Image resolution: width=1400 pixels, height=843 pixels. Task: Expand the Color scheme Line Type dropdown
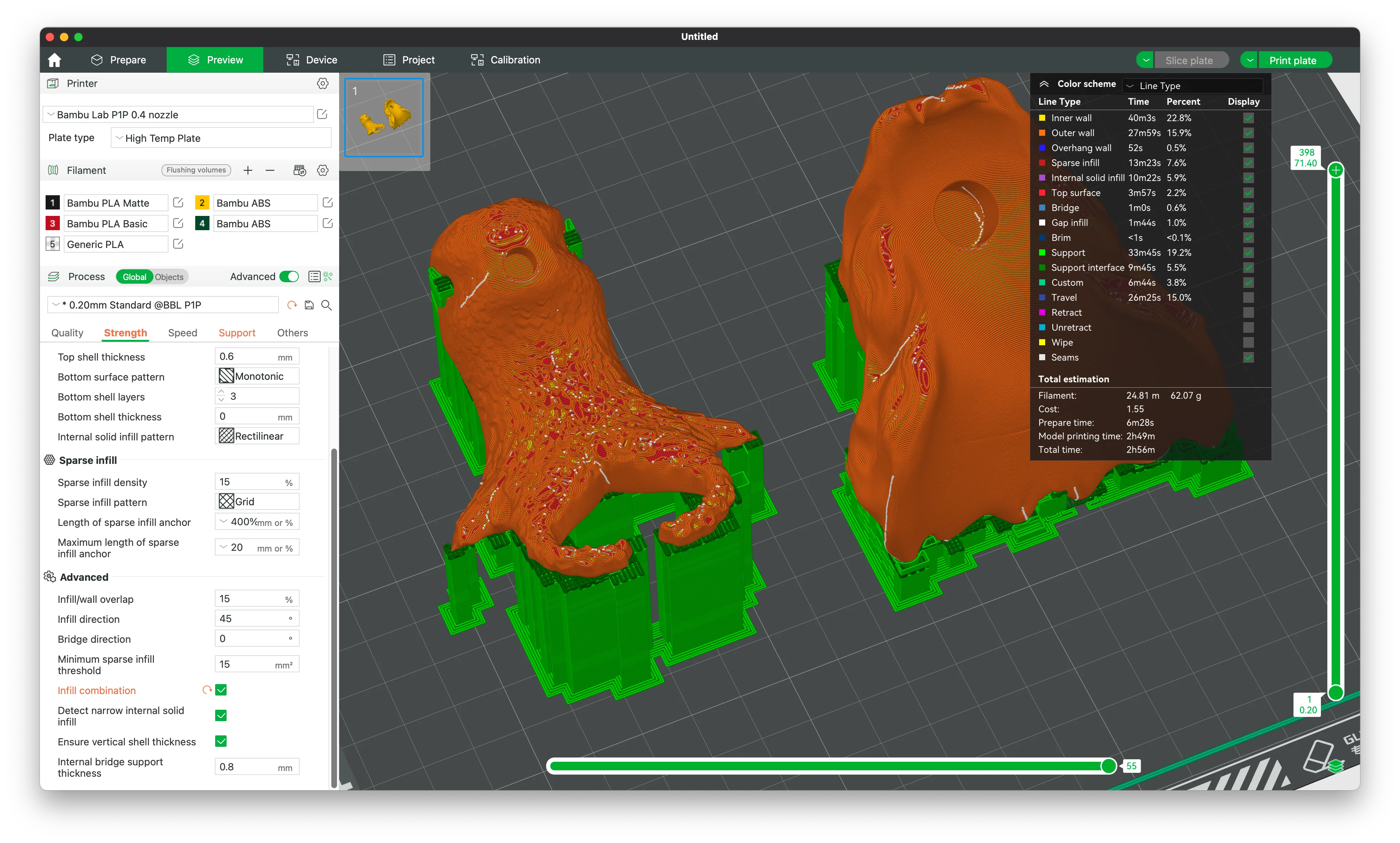[1193, 86]
